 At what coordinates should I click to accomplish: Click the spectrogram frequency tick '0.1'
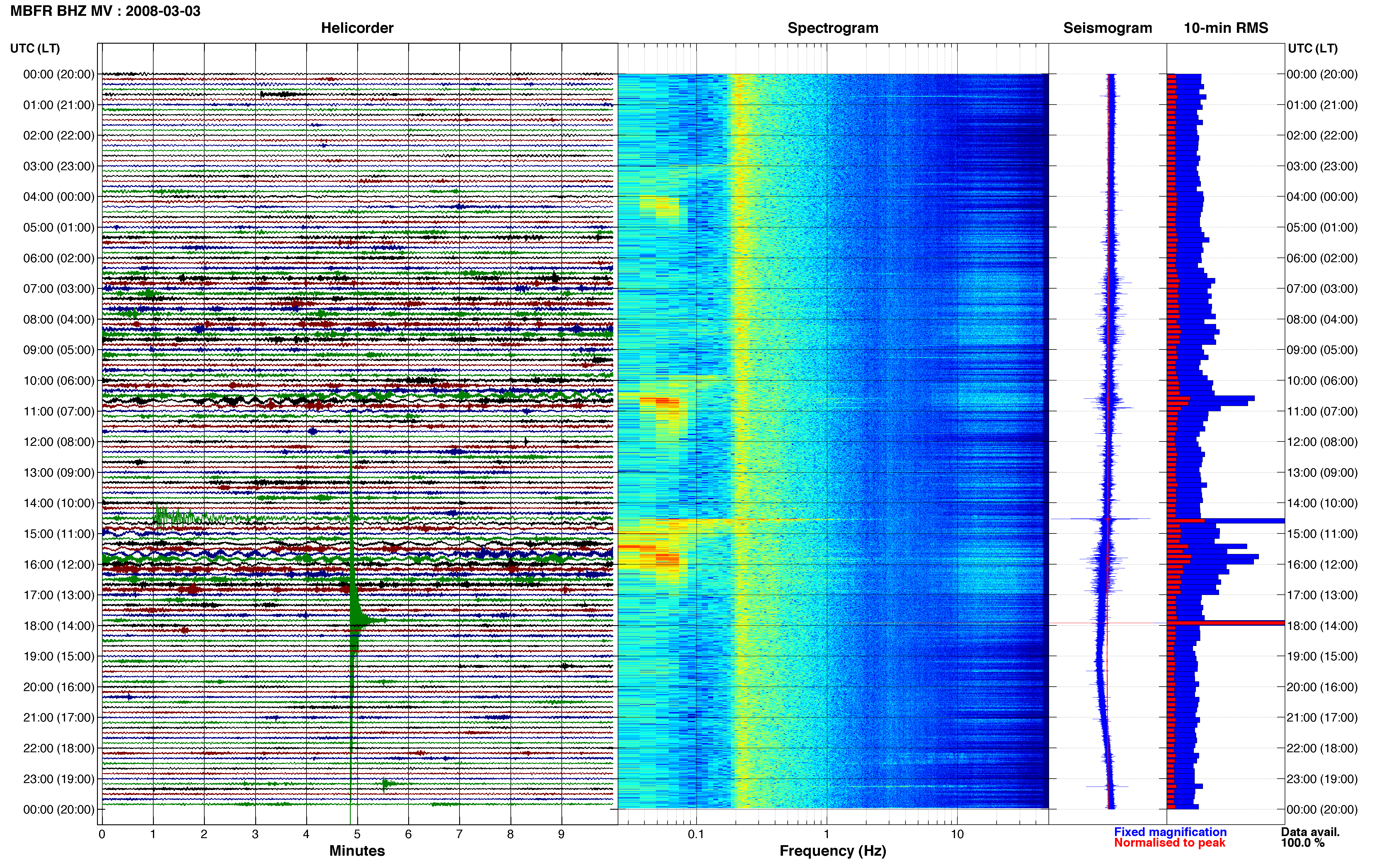tap(696, 834)
